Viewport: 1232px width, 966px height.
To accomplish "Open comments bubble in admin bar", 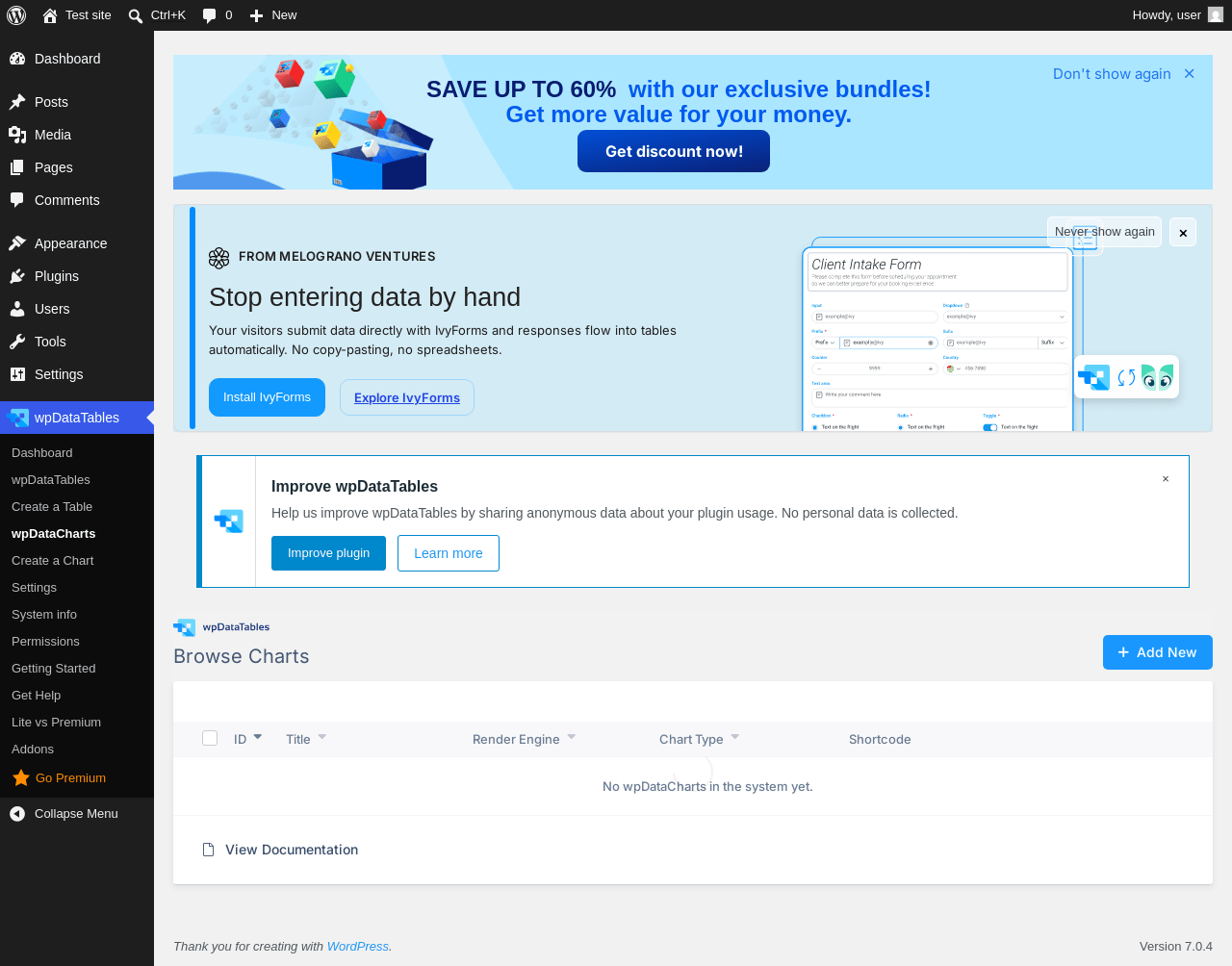I will coord(209,15).
